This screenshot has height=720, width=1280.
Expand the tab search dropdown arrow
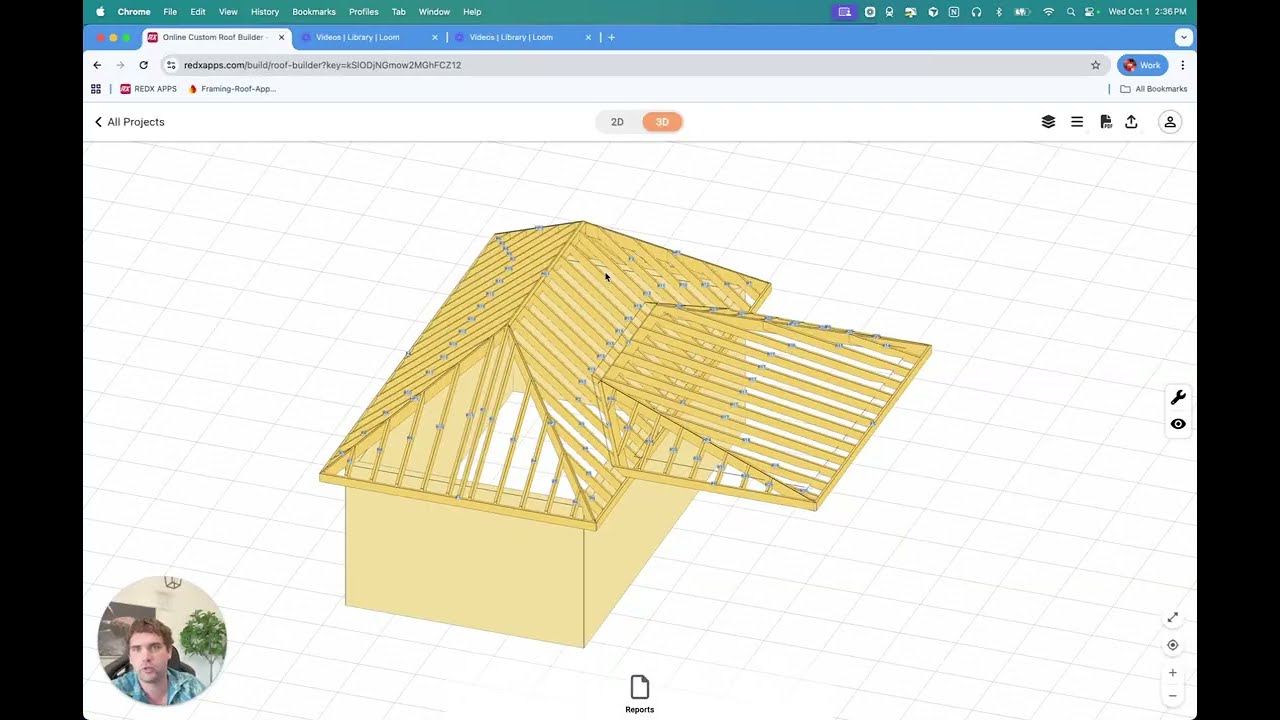[1184, 38]
